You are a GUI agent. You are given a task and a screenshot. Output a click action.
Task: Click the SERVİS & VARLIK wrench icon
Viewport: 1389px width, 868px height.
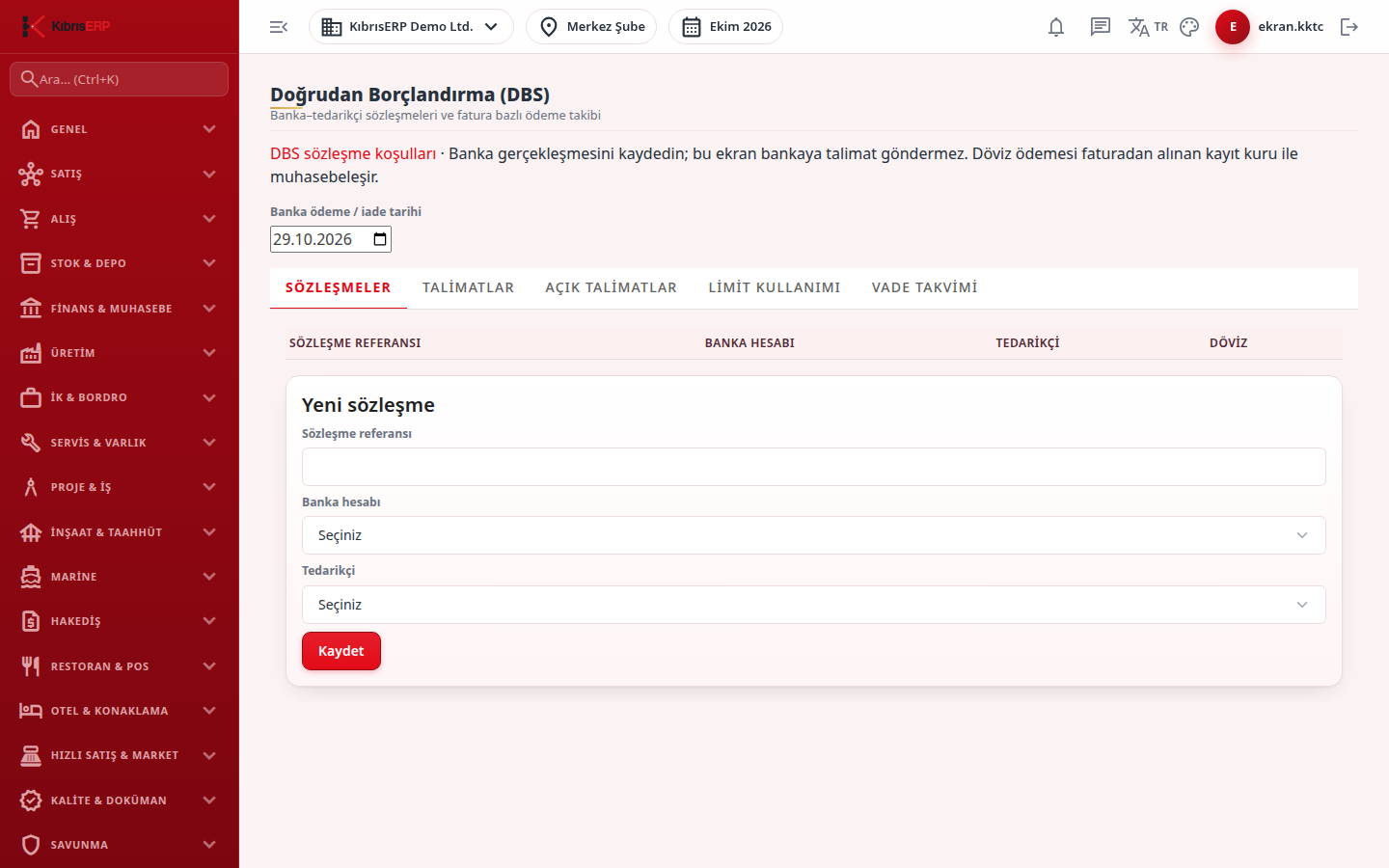[x=31, y=443]
